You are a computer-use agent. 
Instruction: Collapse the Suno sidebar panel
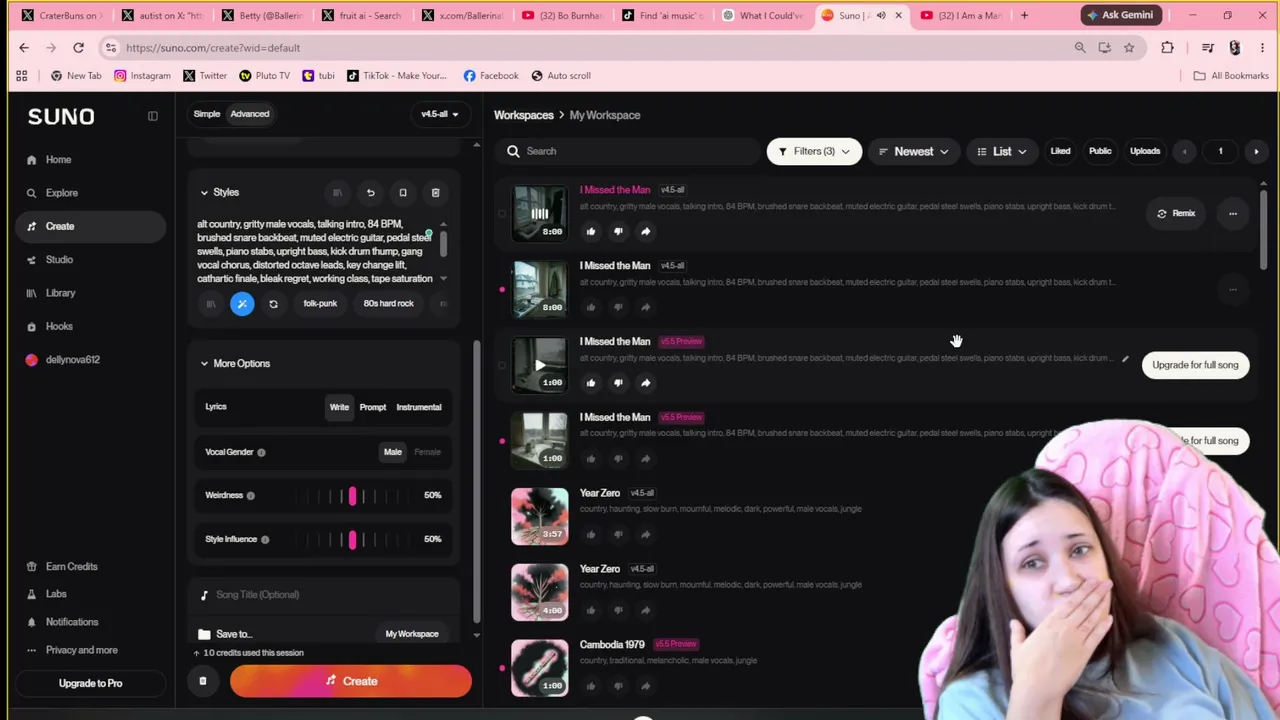tap(152, 116)
